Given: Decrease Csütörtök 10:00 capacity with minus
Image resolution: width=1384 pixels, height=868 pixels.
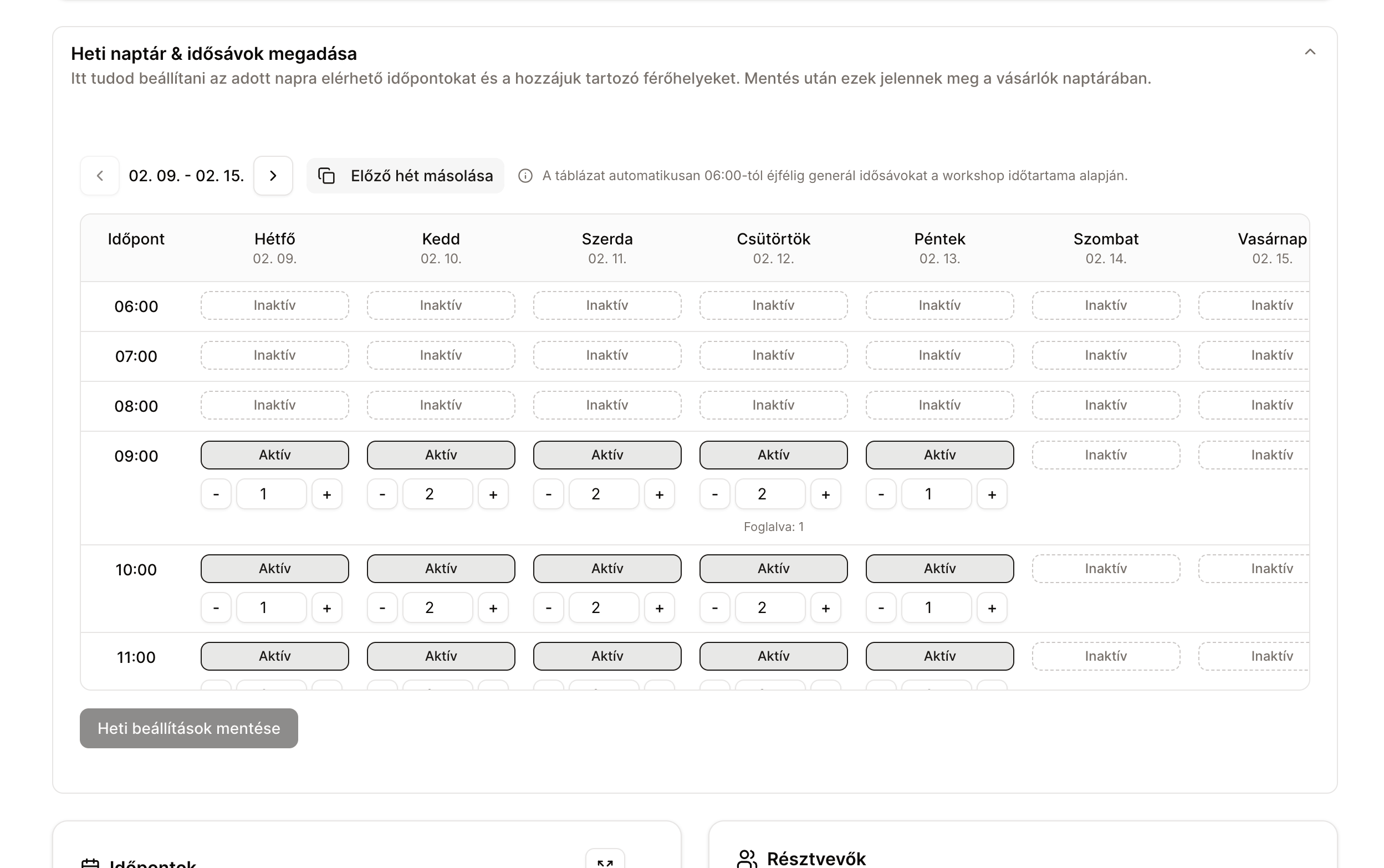Looking at the screenshot, I should (x=714, y=608).
